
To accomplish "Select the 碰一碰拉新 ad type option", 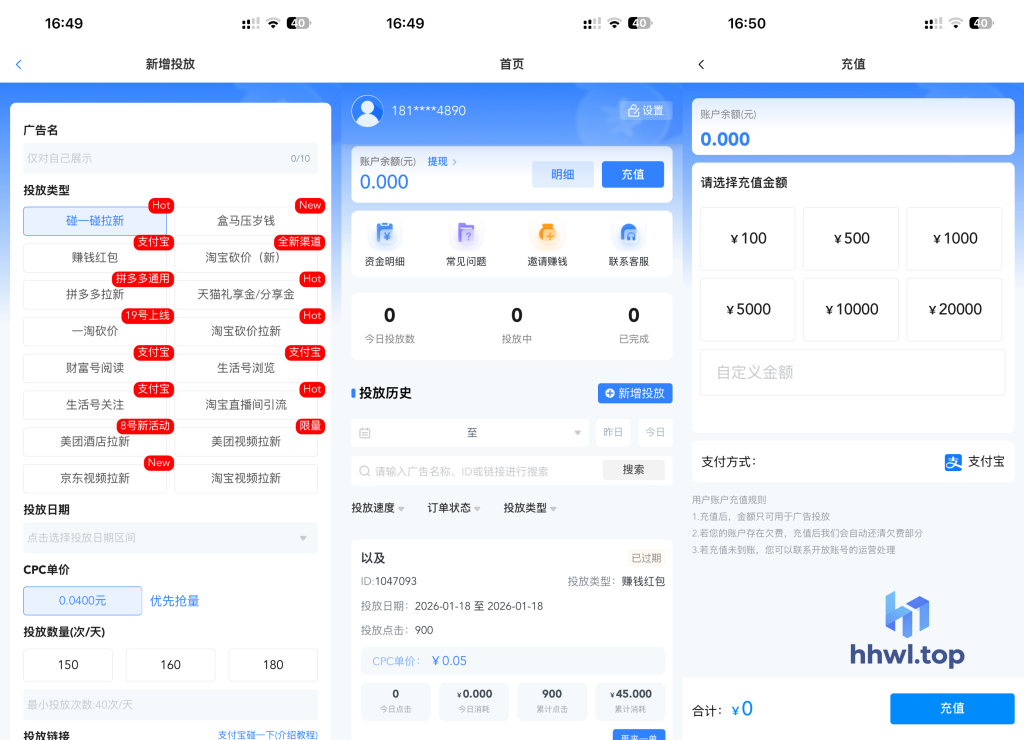I will 95,219.
